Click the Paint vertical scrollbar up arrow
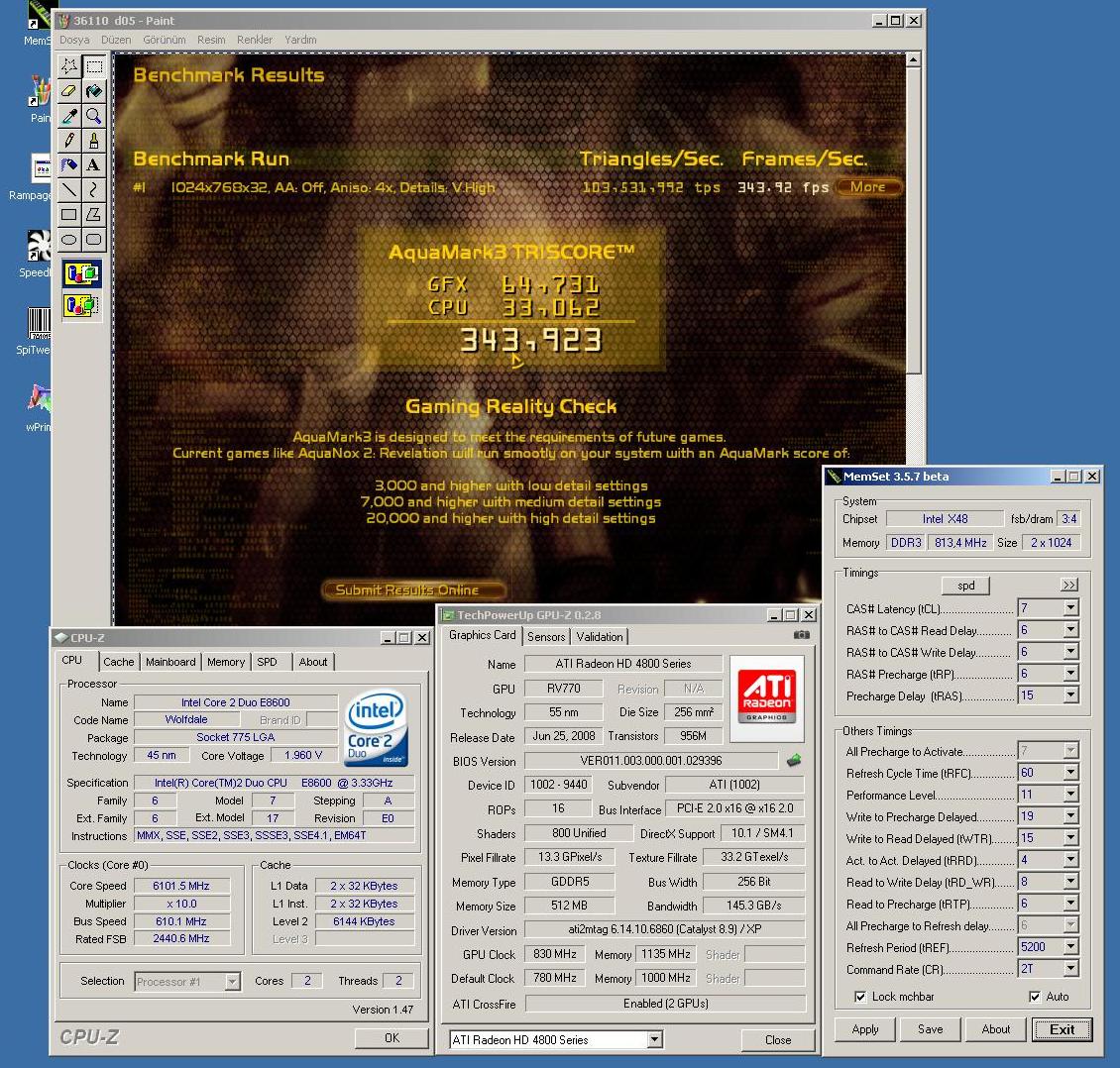 pos(914,60)
